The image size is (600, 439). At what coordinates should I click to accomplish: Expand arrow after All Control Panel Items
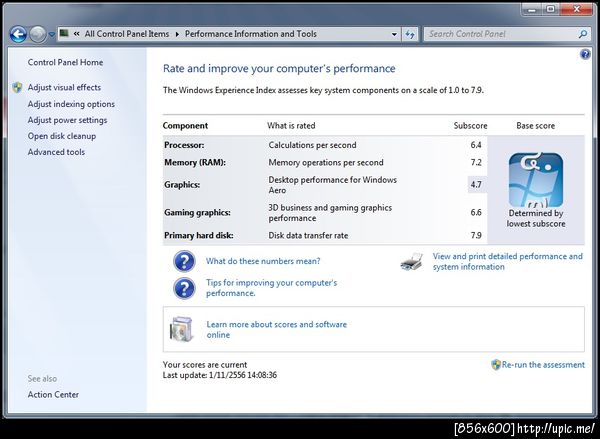tap(177, 34)
